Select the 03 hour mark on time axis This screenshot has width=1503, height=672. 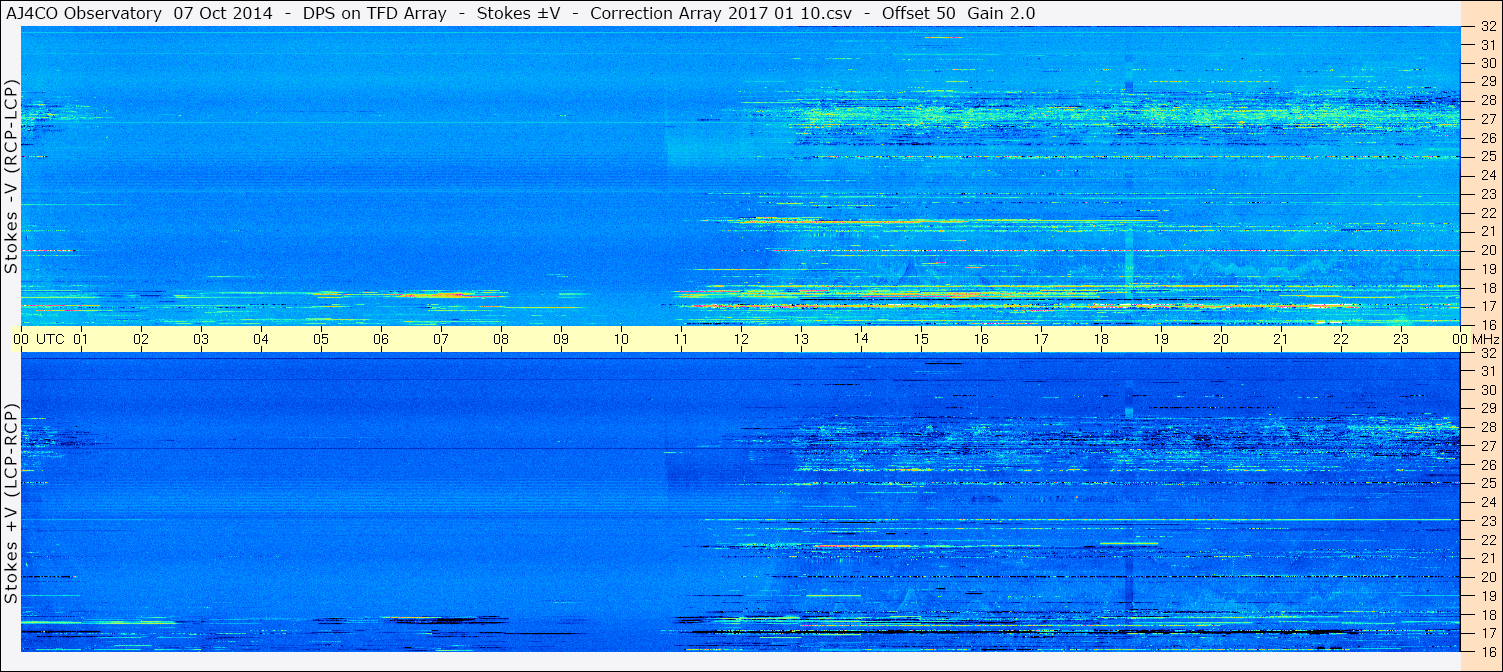[x=201, y=339]
